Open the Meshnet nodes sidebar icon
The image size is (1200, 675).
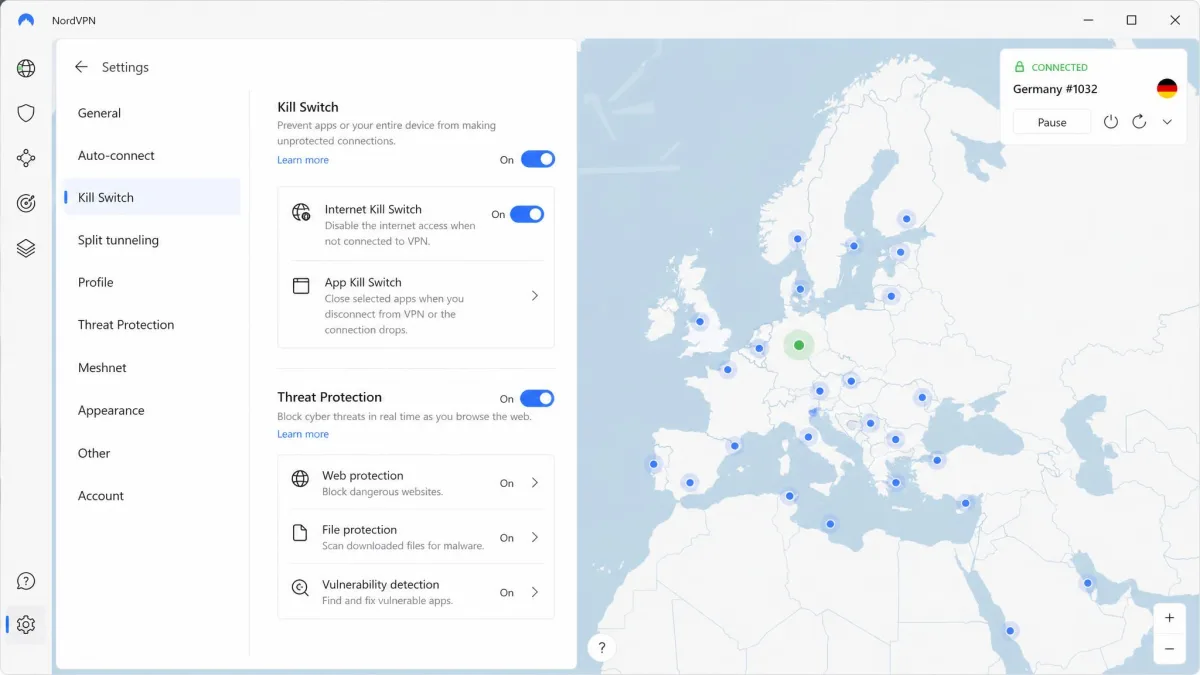click(26, 158)
